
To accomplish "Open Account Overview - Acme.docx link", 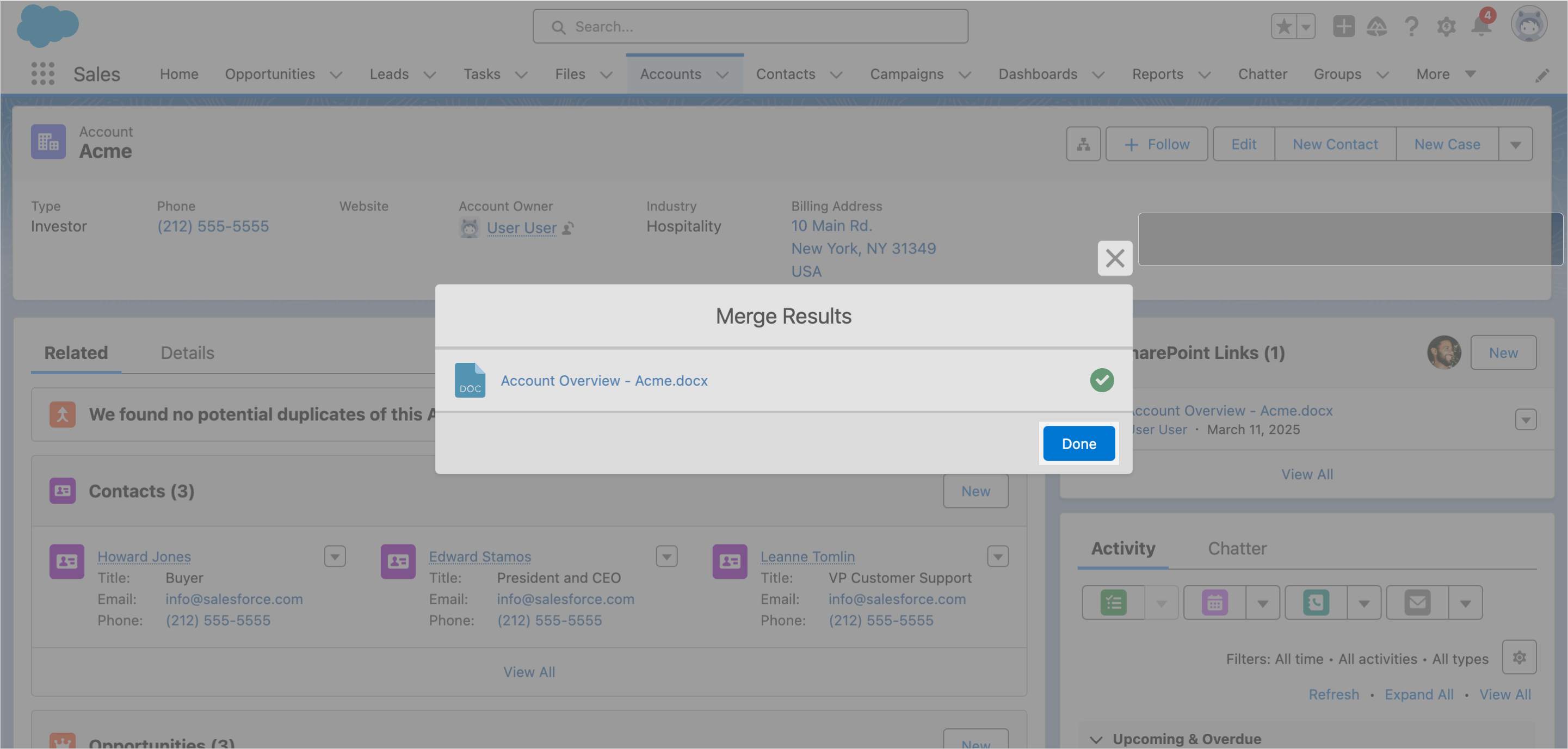I will (604, 380).
